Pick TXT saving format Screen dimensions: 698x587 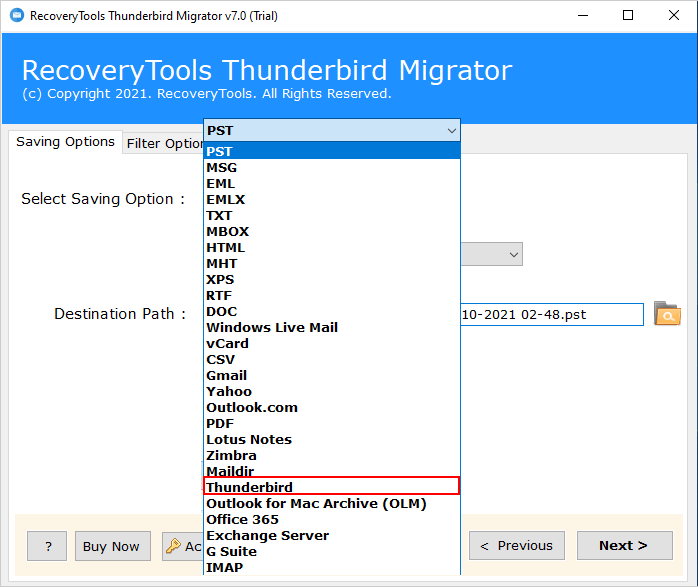click(332, 215)
